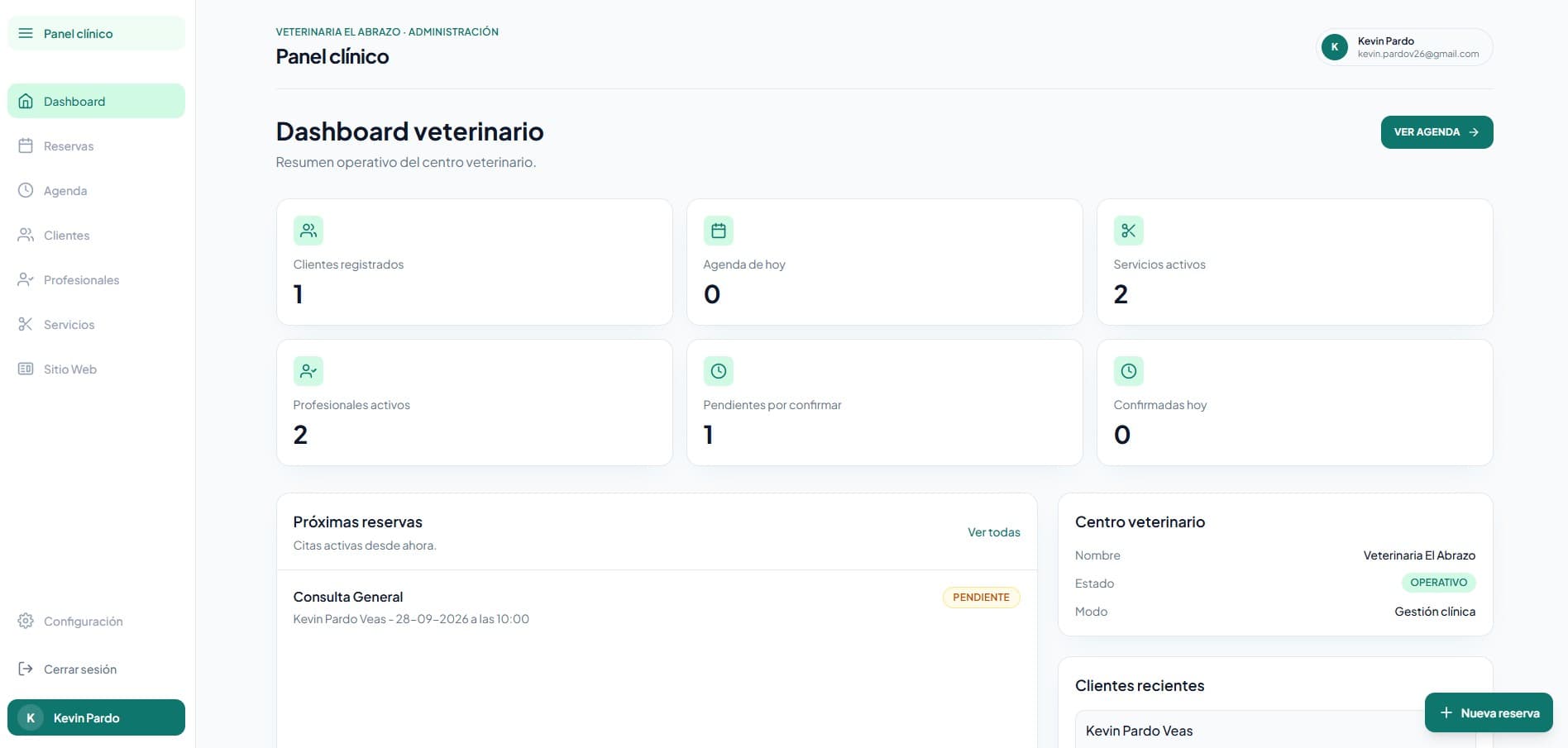Click the kevin.pardov26@gmail.com email text
The width and height of the screenshot is (1568, 748).
point(1417,54)
